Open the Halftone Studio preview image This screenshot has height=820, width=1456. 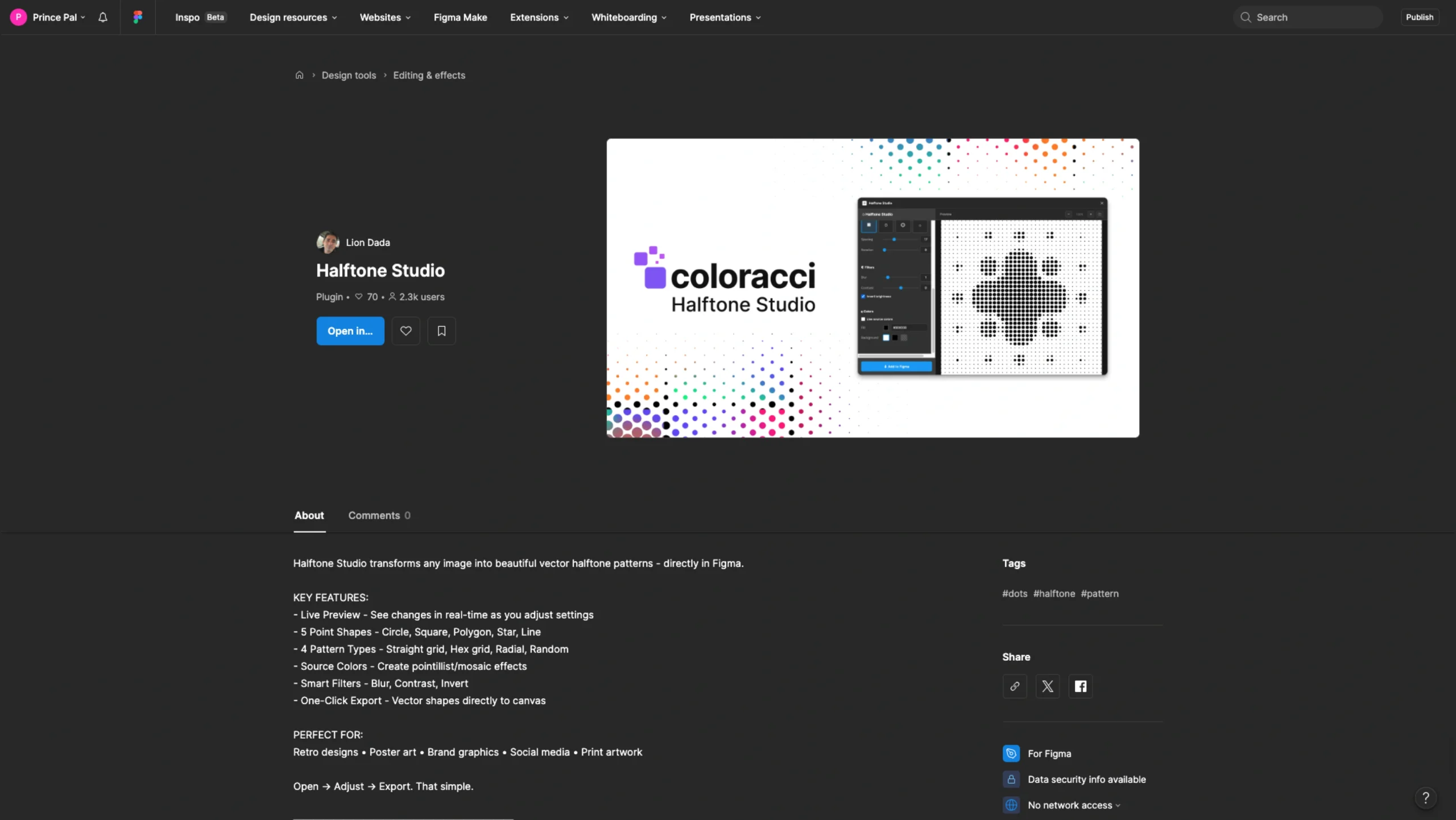pos(872,288)
